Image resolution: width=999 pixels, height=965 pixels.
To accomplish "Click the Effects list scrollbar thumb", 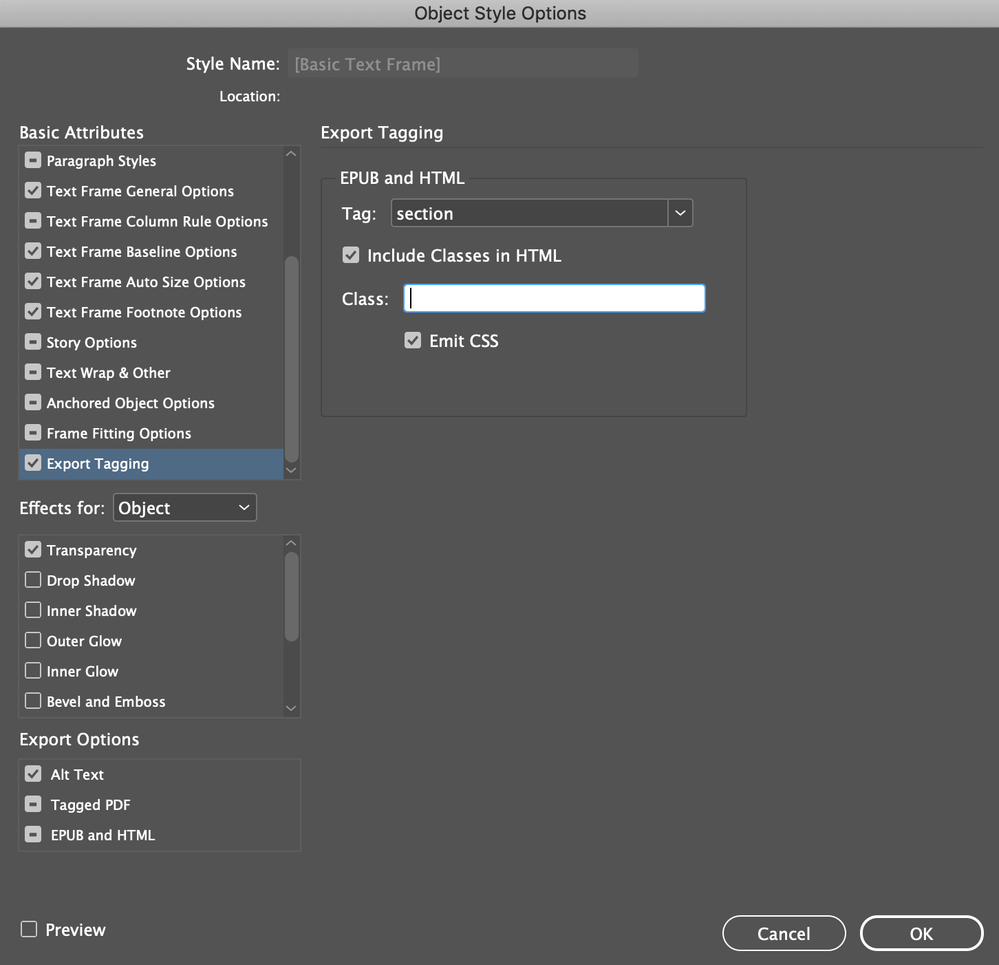I will [x=292, y=596].
